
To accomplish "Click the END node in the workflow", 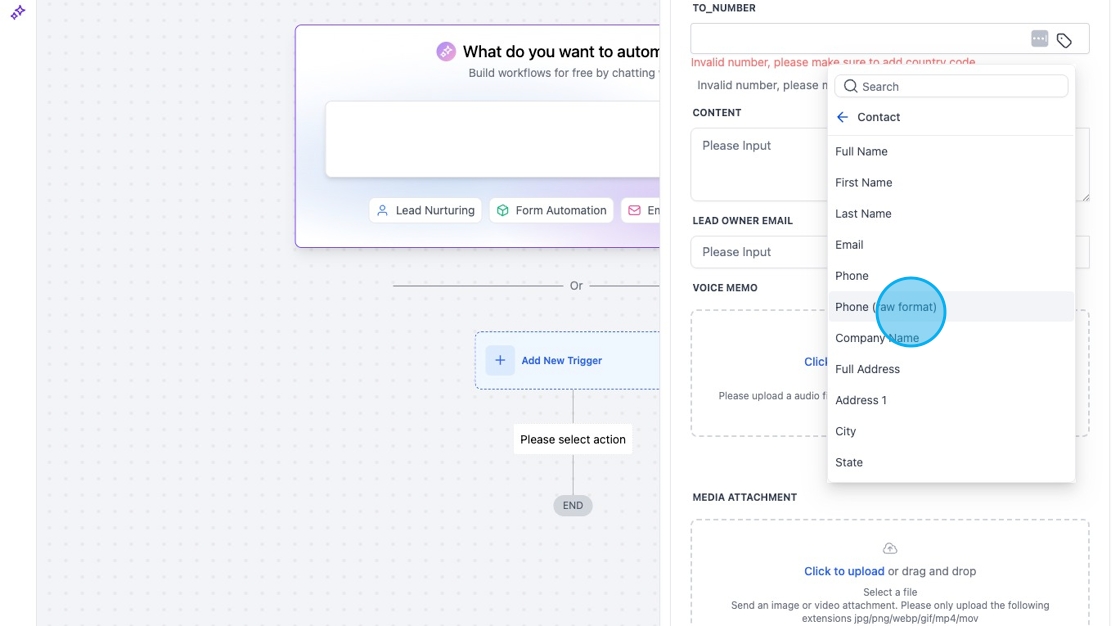I will (572, 505).
